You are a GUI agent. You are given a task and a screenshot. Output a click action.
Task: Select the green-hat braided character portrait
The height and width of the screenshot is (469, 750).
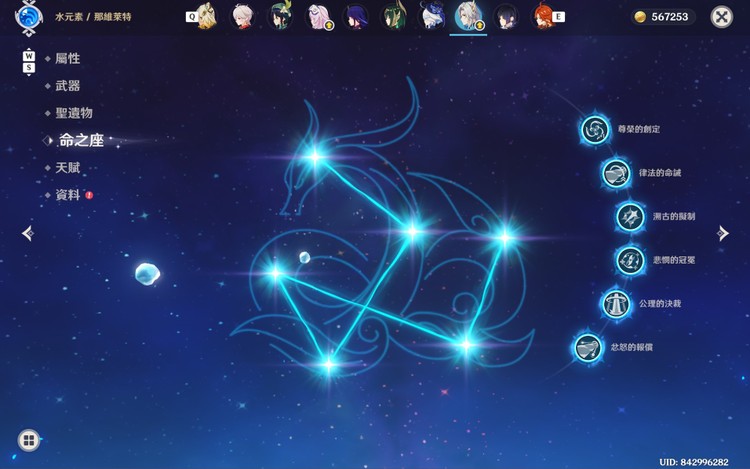(280, 16)
